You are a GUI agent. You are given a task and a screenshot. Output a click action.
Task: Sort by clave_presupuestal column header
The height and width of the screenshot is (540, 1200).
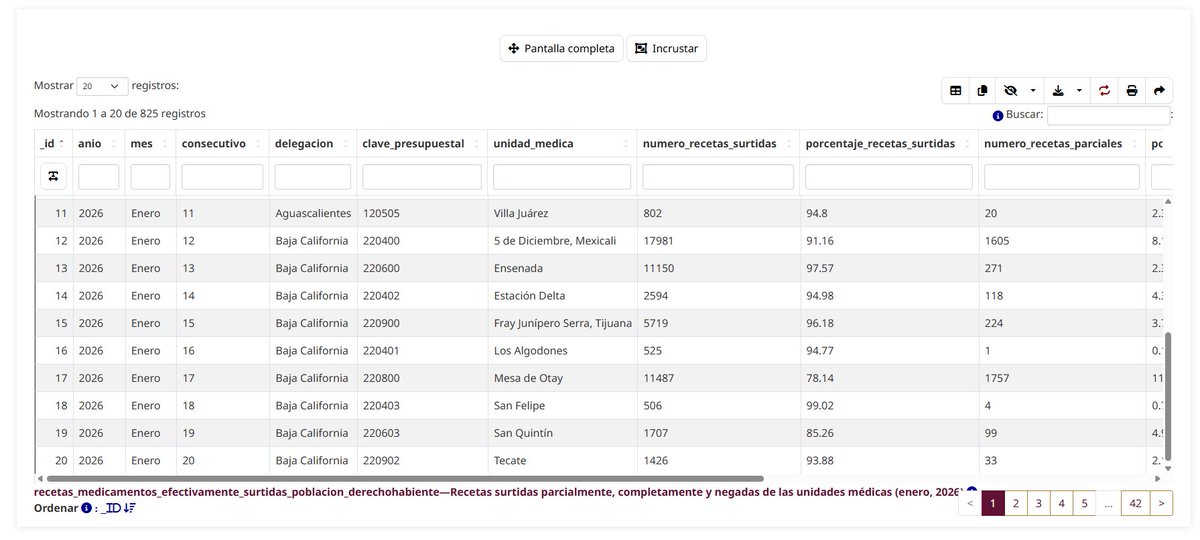[421, 143]
